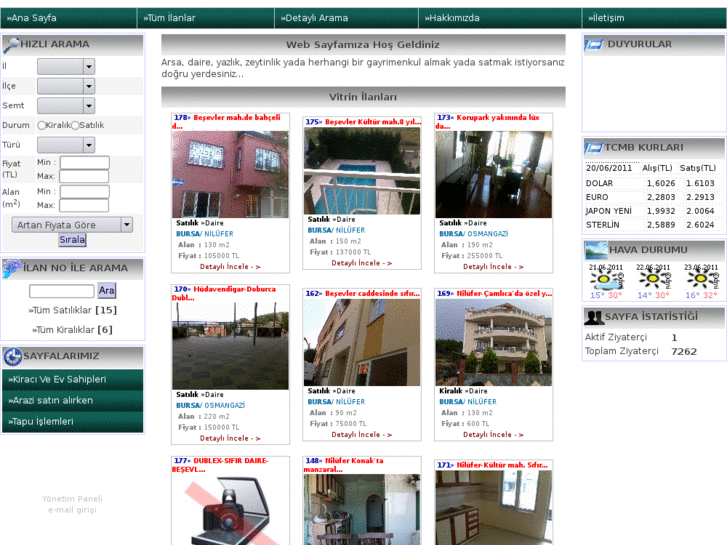The image size is (727, 545).
Task: Open Arazi satın alırken page
Action: tap(73, 401)
